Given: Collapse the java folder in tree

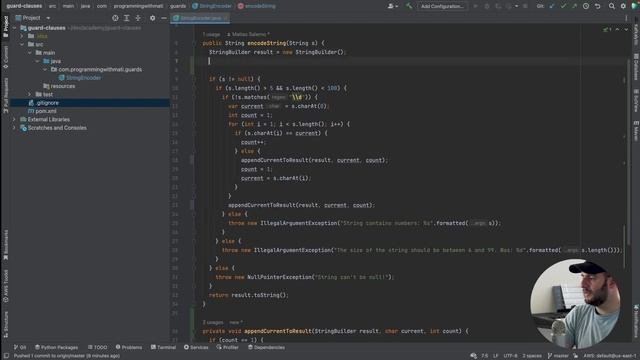Looking at the screenshot, I should 38,61.
